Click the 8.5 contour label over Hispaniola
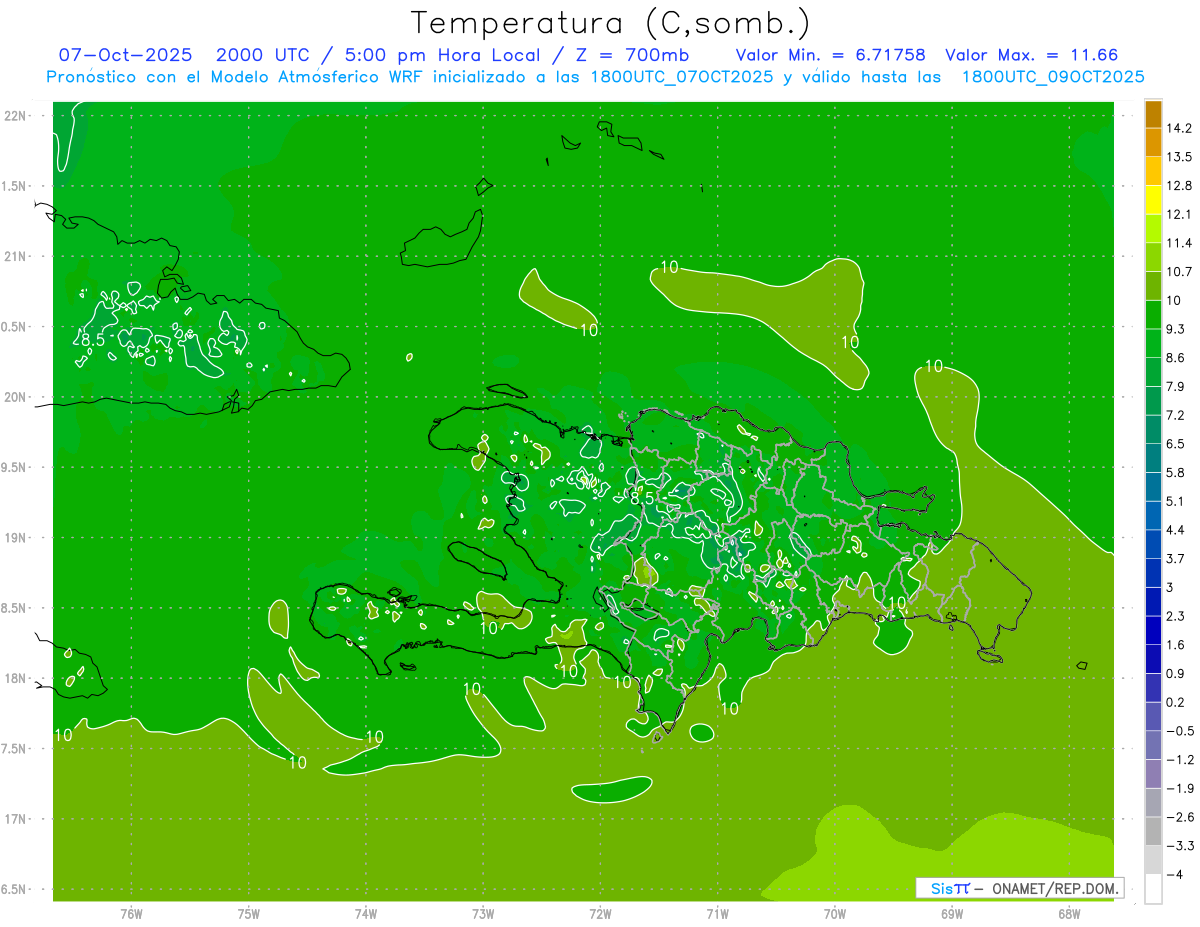 [641, 497]
